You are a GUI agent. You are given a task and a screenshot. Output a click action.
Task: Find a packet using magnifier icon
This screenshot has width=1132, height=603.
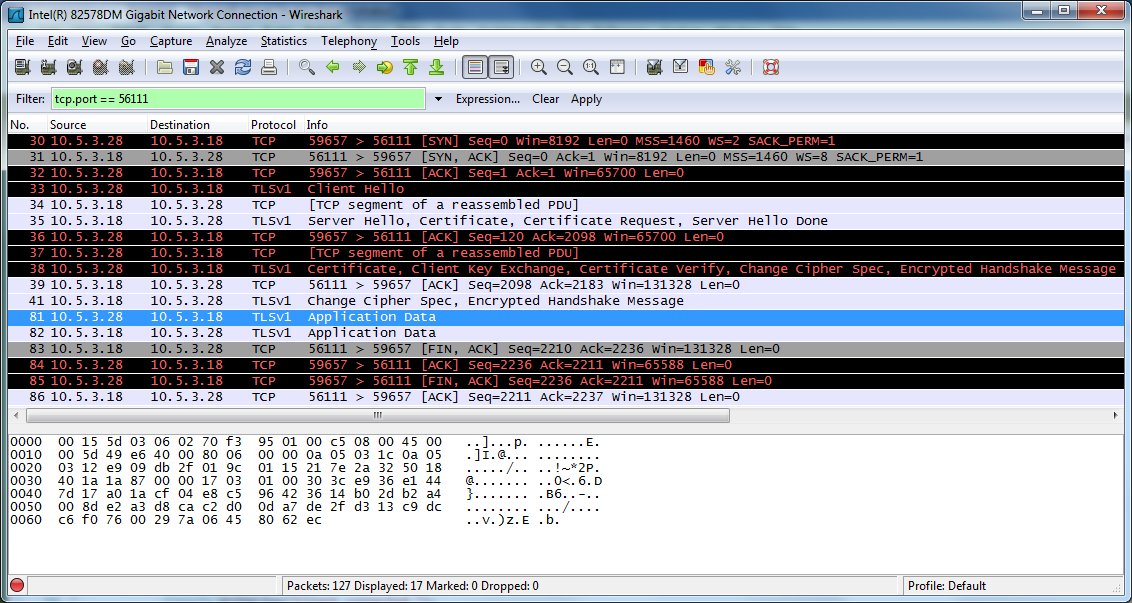[307, 67]
